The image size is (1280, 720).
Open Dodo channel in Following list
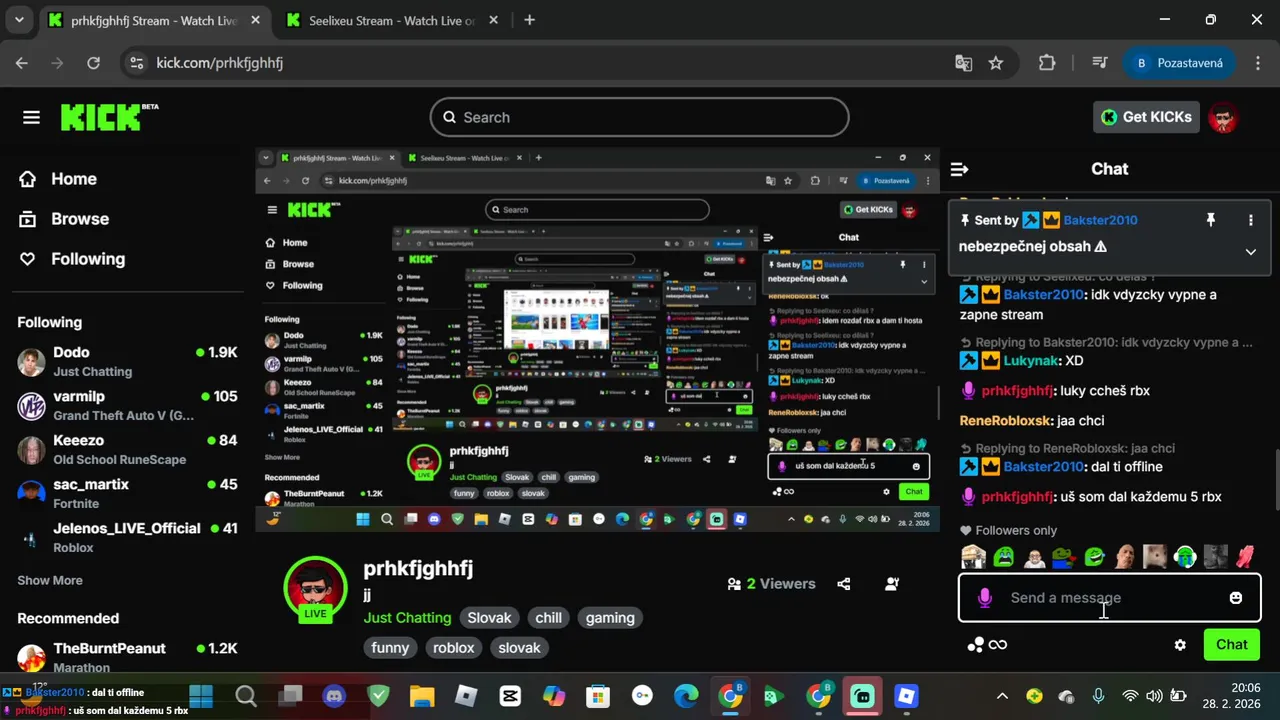[x=127, y=361]
